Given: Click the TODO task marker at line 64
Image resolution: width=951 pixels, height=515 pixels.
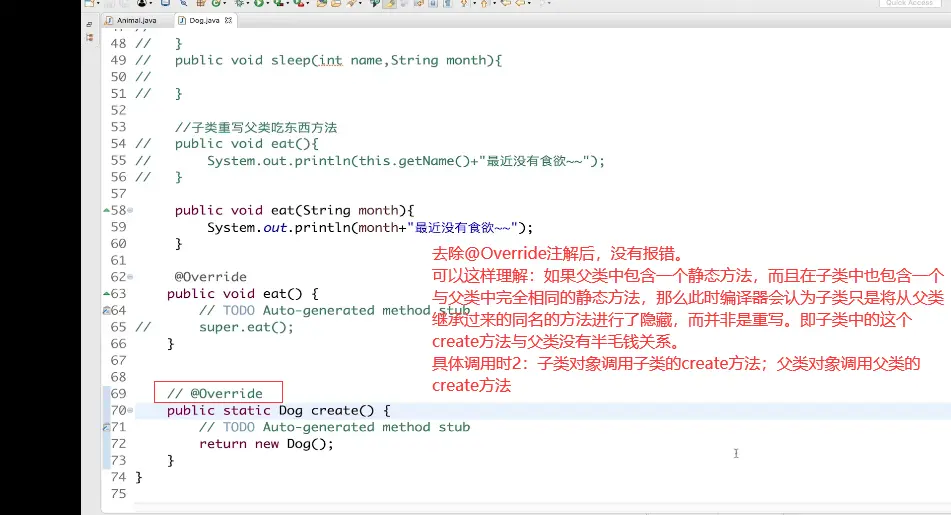Looking at the screenshot, I should (106, 311).
